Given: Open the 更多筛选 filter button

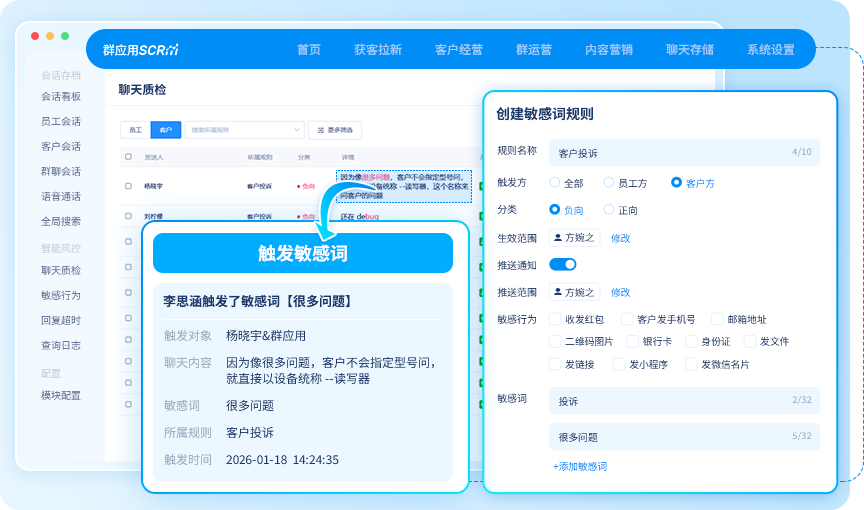Looking at the screenshot, I should (x=335, y=130).
